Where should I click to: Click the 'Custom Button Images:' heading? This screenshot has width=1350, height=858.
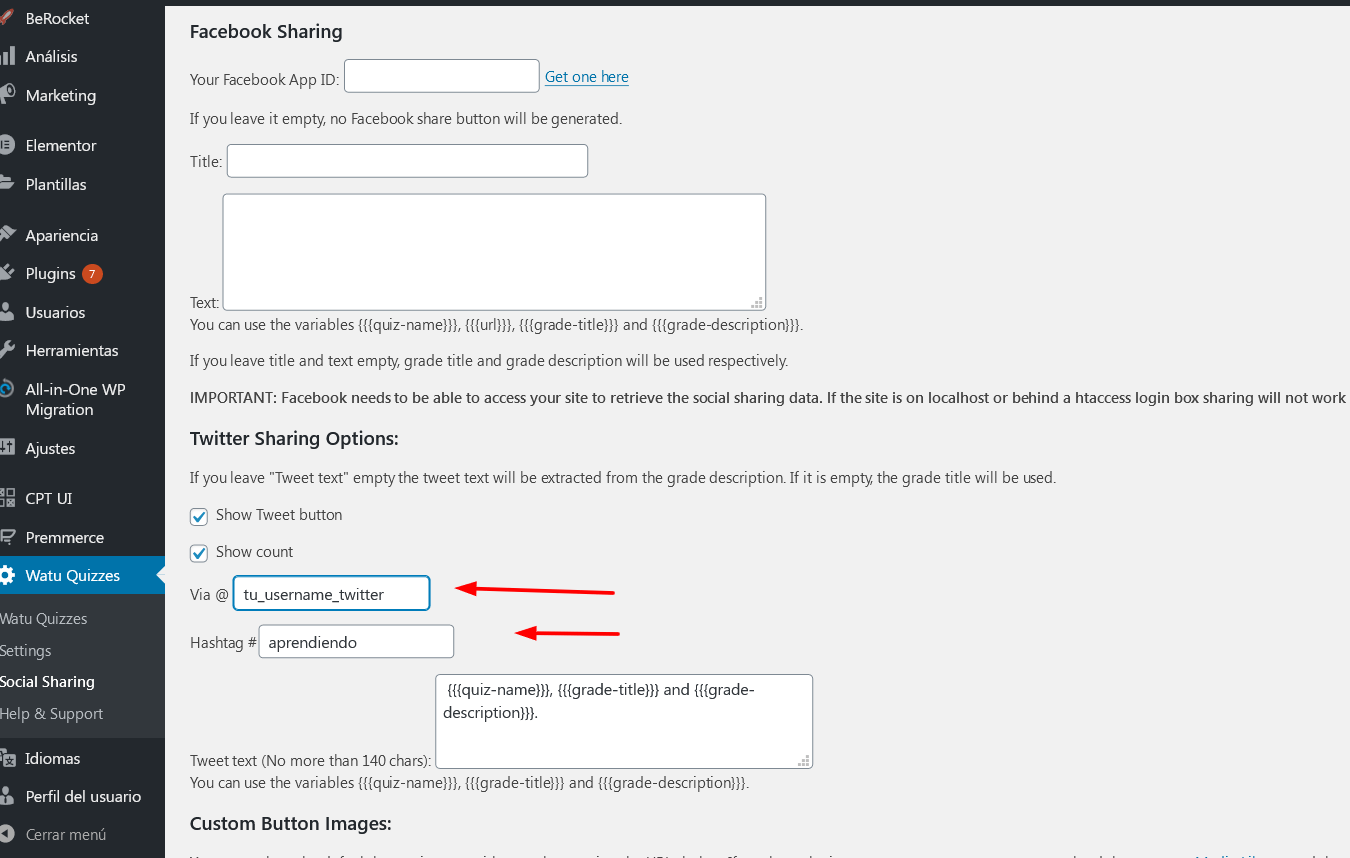290,824
